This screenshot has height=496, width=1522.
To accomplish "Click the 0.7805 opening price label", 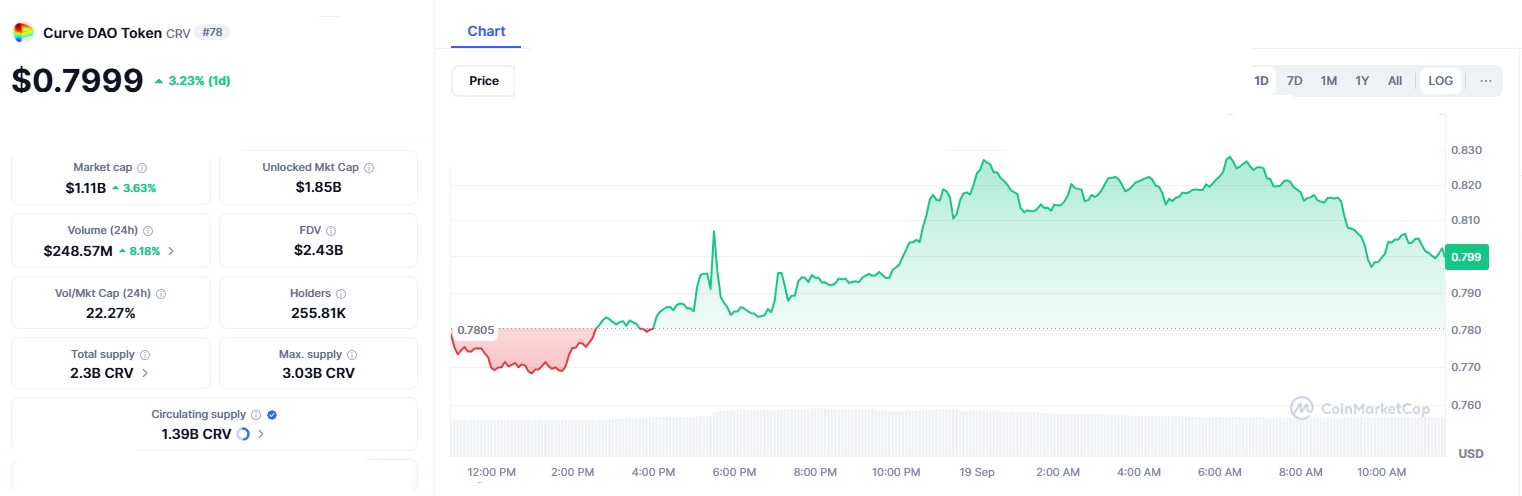I will click(475, 330).
